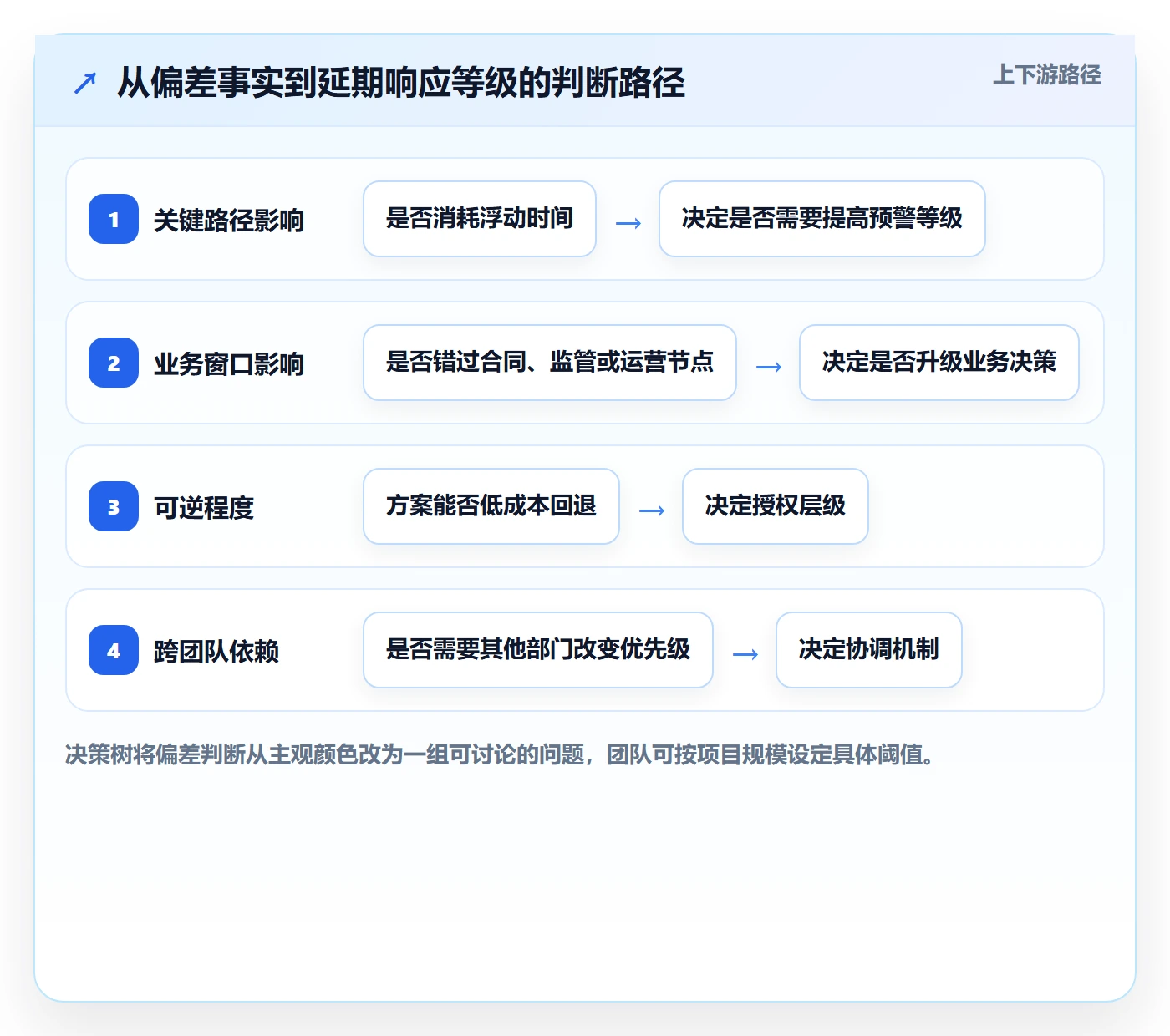Click the 决定授权层级 box
The image size is (1170, 1036).
pos(776,506)
